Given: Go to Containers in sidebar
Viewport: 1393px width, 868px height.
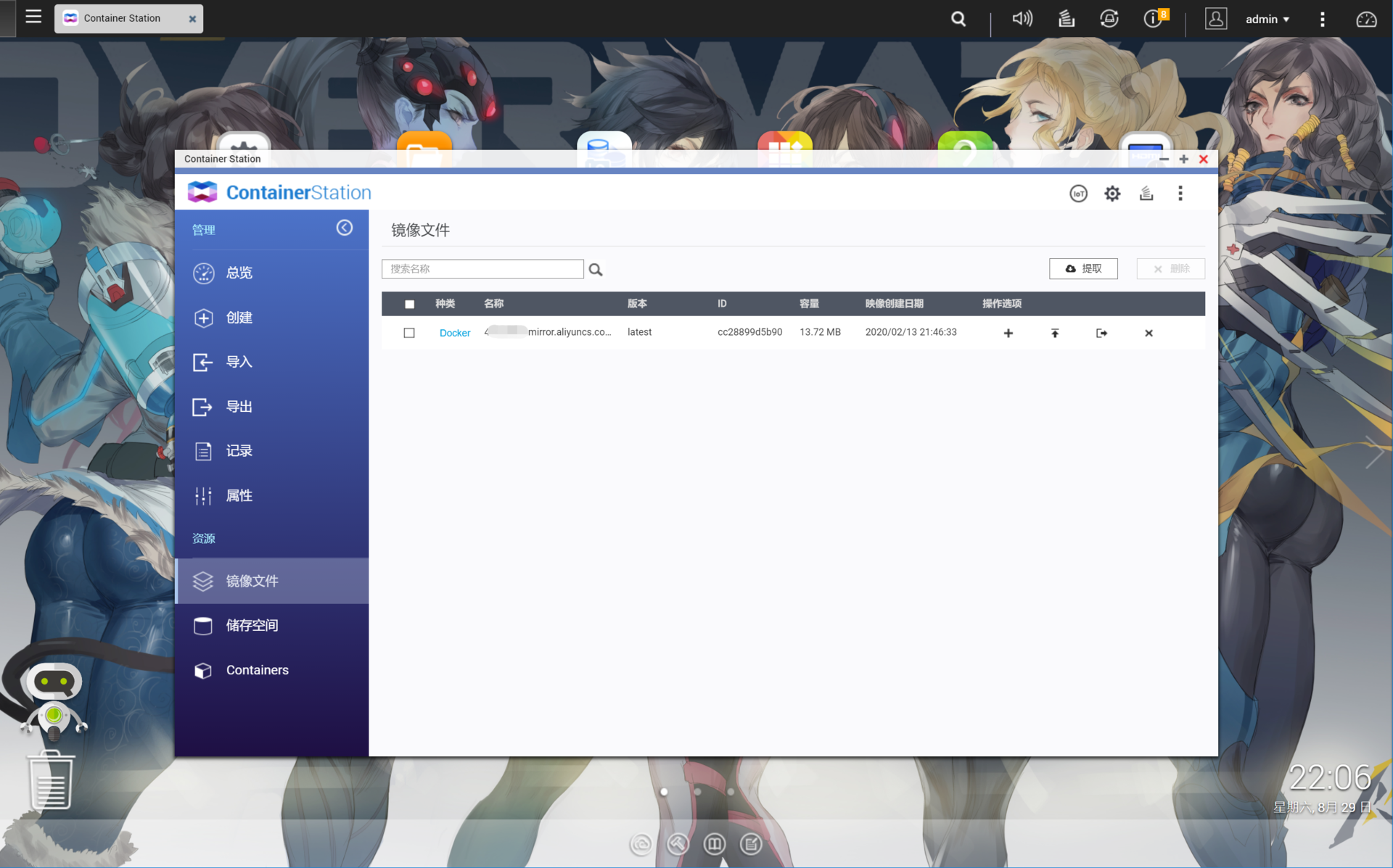Looking at the screenshot, I should [x=257, y=670].
